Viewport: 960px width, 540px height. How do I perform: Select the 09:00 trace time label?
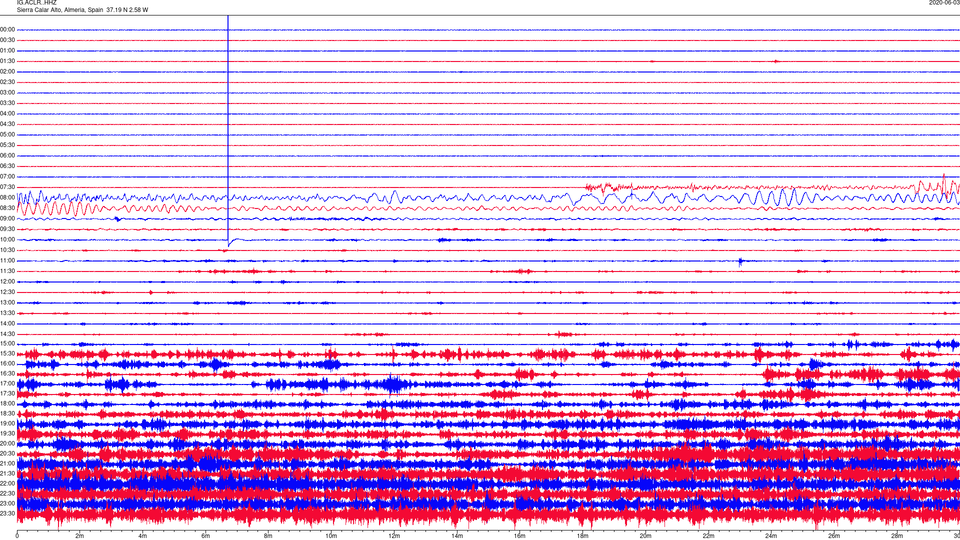[x=7, y=219]
